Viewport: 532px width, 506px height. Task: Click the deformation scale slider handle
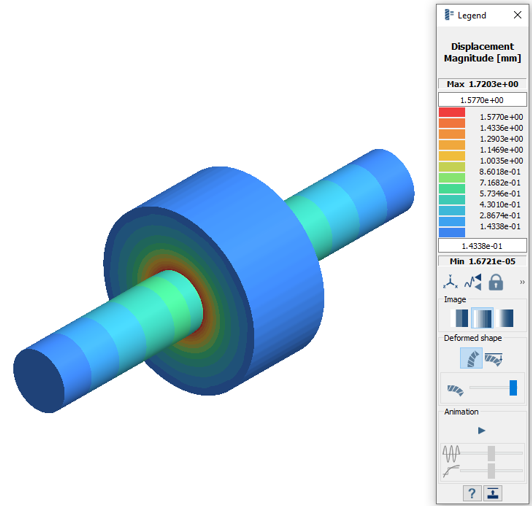pyautogui.click(x=513, y=388)
